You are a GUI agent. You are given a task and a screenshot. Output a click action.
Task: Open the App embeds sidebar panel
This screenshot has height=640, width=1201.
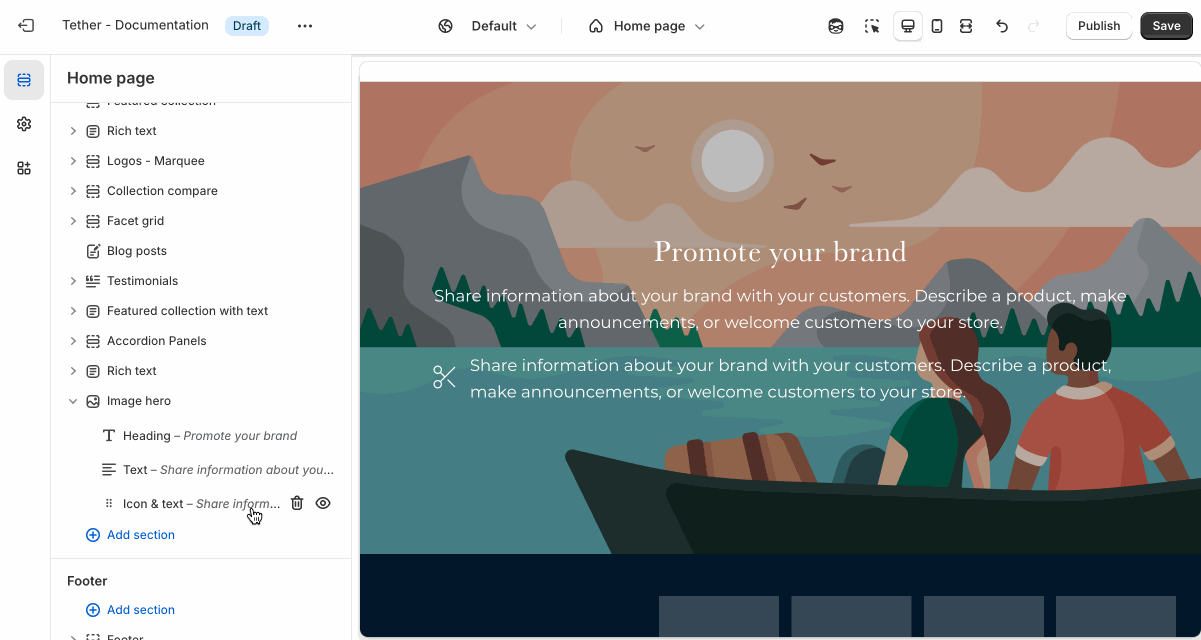pyautogui.click(x=24, y=168)
